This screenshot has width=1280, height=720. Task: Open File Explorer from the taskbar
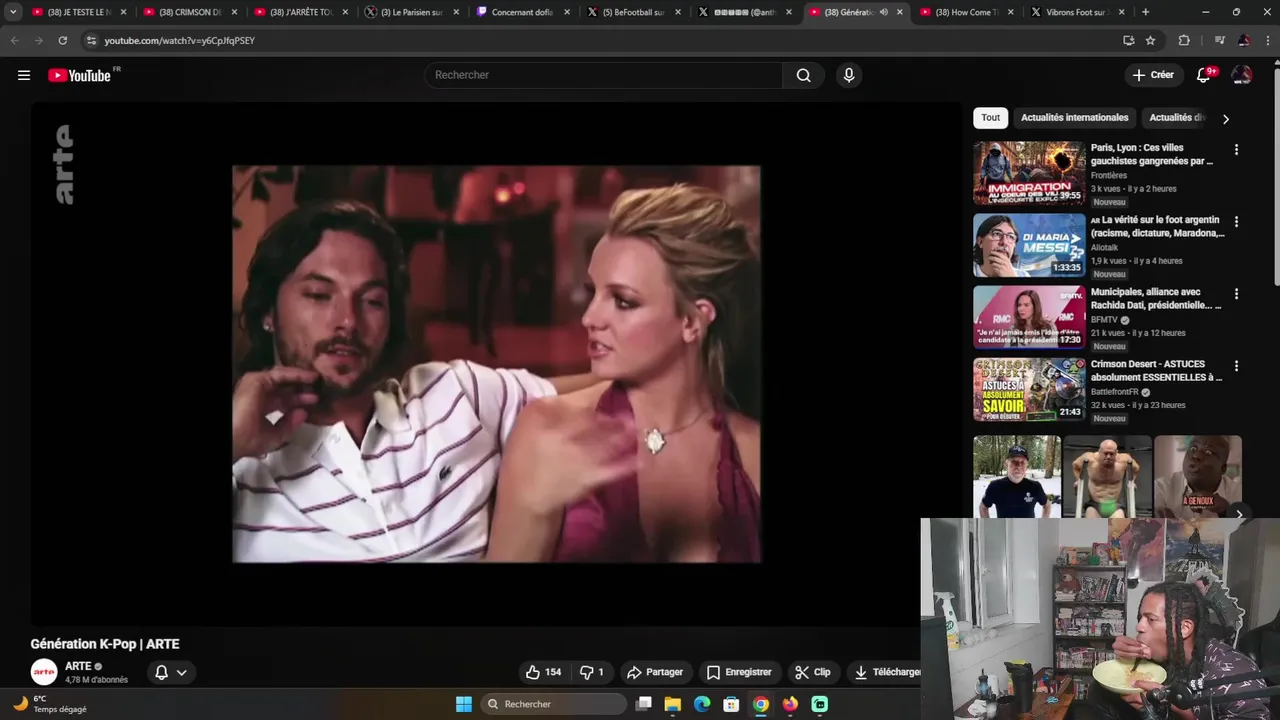(x=672, y=704)
